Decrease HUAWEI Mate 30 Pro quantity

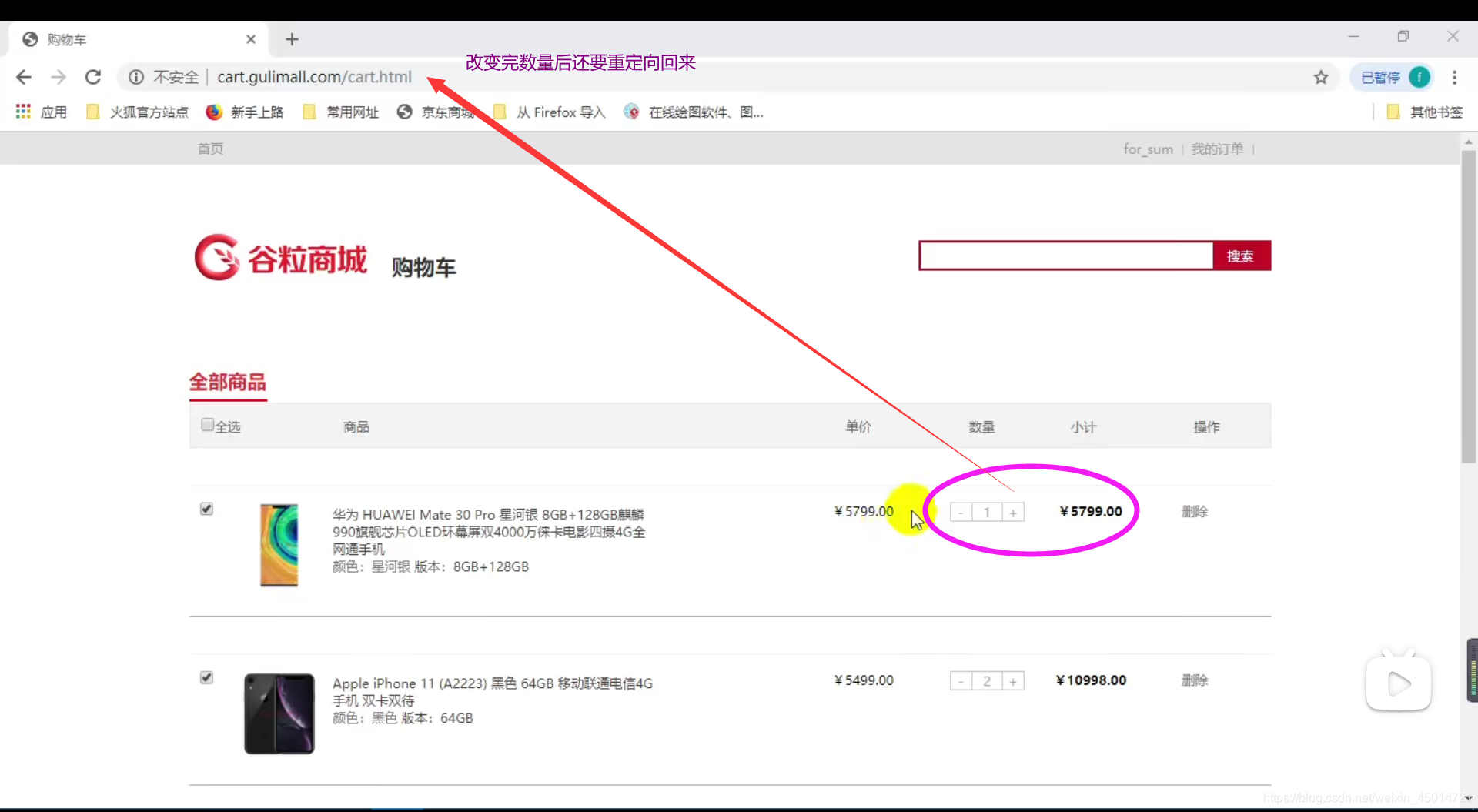961,513
